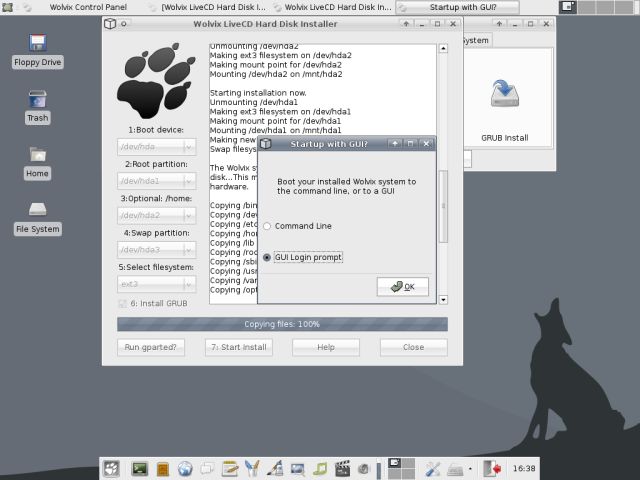Open the wrench and screwdriver settings icon
The height and width of the screenshot is (480, 640).
pos(432,469)
